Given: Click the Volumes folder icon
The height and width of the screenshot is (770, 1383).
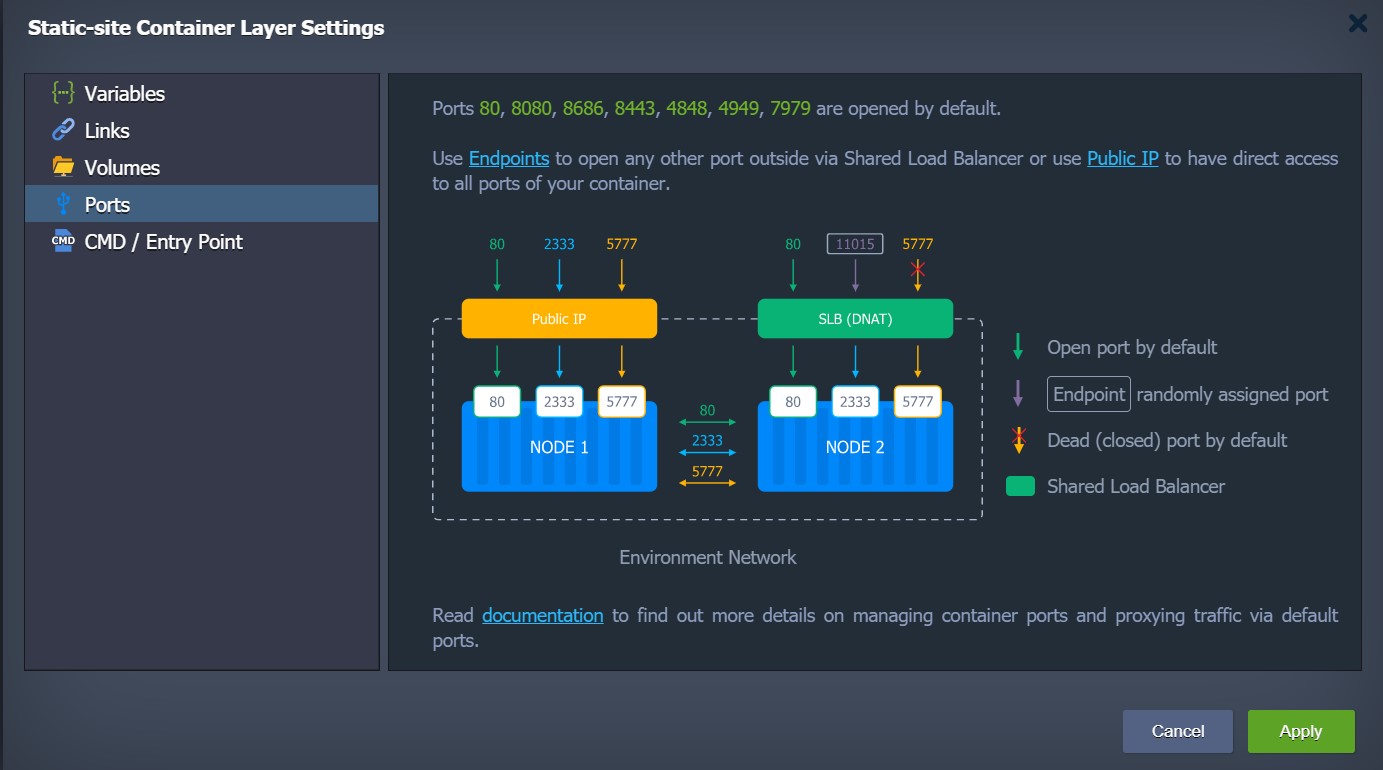Looking at the screenshot, I should tap(63, 166).
